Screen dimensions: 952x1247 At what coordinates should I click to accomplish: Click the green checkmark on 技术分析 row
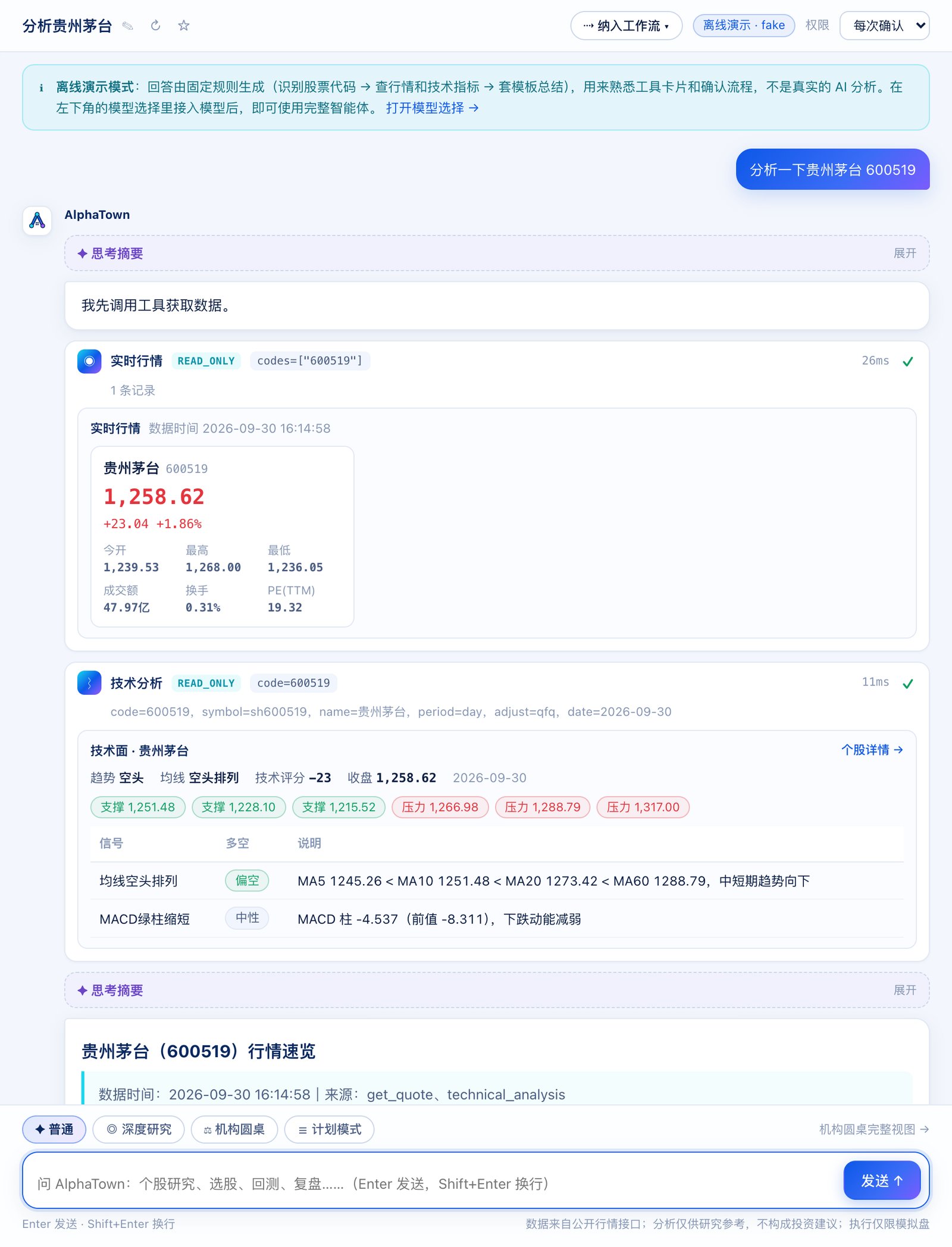(x=908, y=684)
